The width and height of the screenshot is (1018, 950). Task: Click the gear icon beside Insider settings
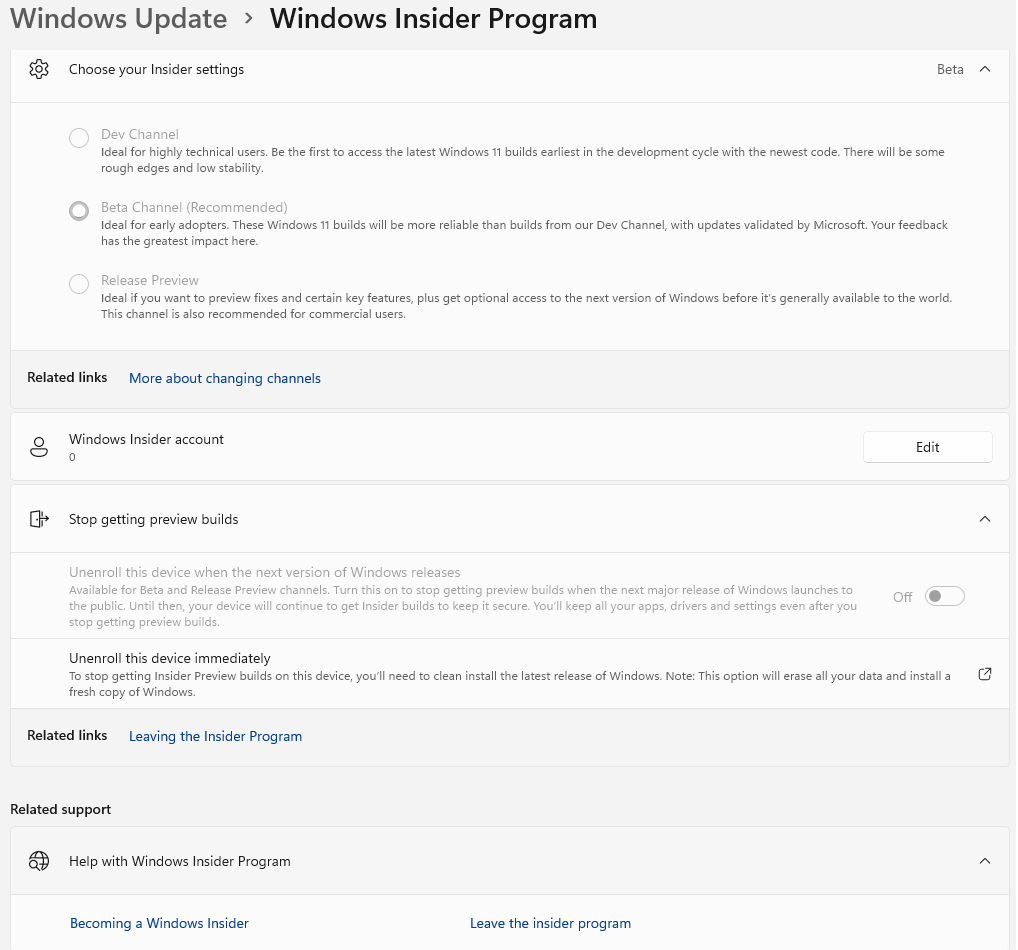pos(39,69)
